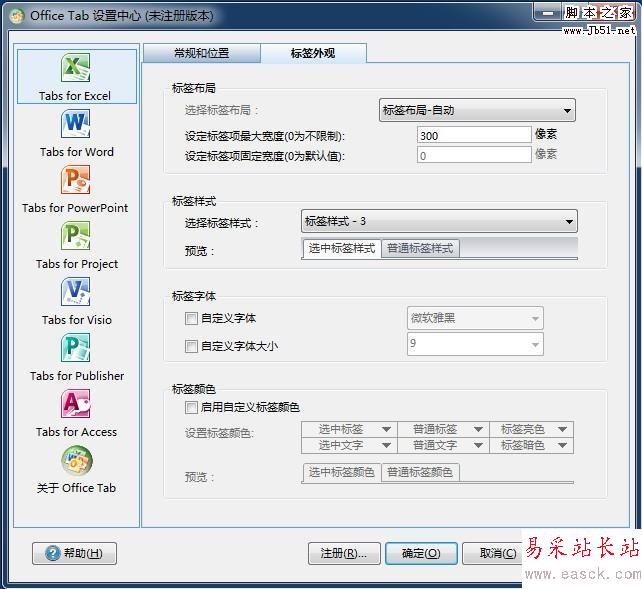642x589 pixels.
Task: Enable the 自定义字体 checkbox
Action: [191, 318]
